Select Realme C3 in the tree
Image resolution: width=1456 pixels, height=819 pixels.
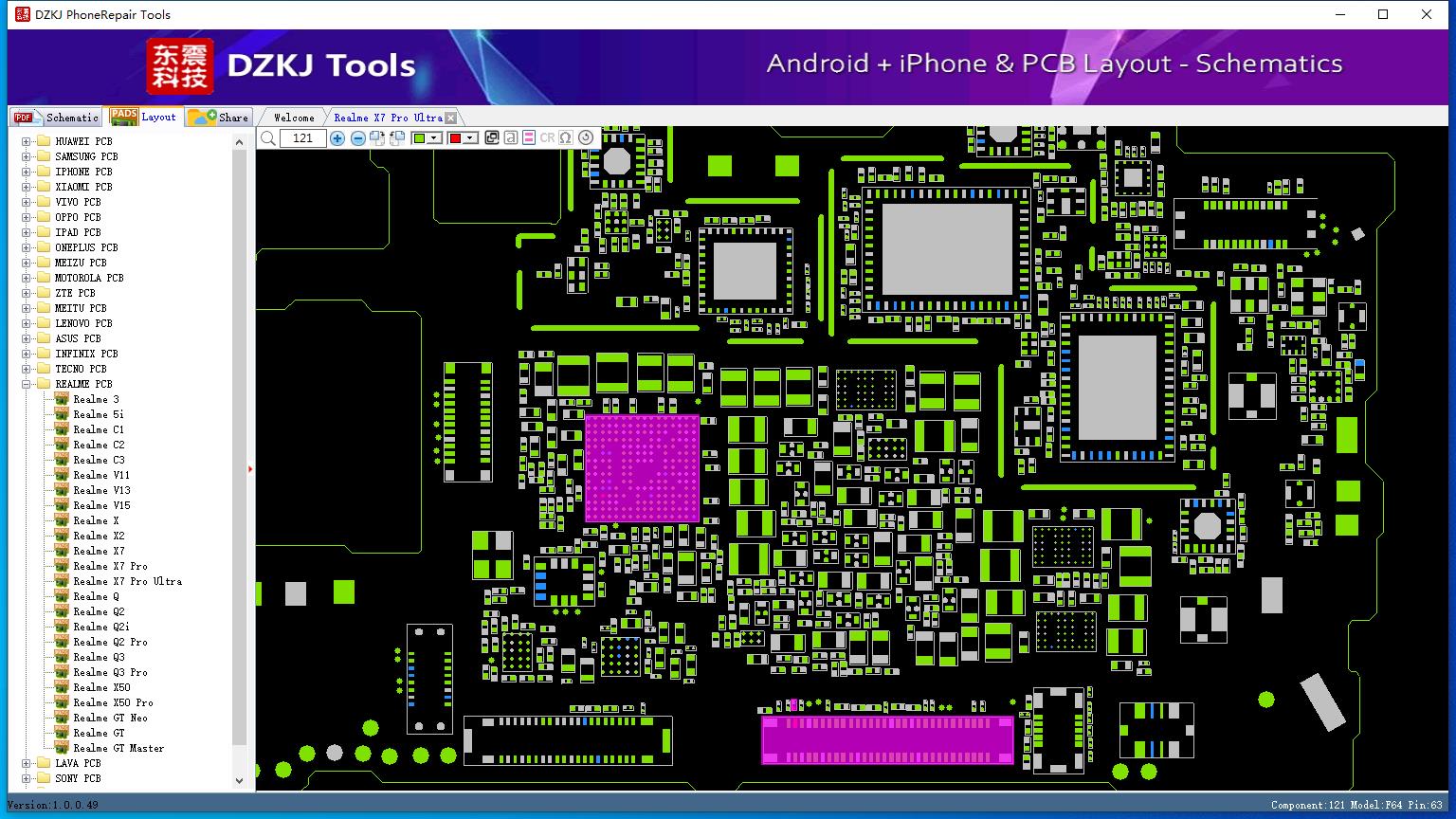pyautogui.click(x=99, y=460)
